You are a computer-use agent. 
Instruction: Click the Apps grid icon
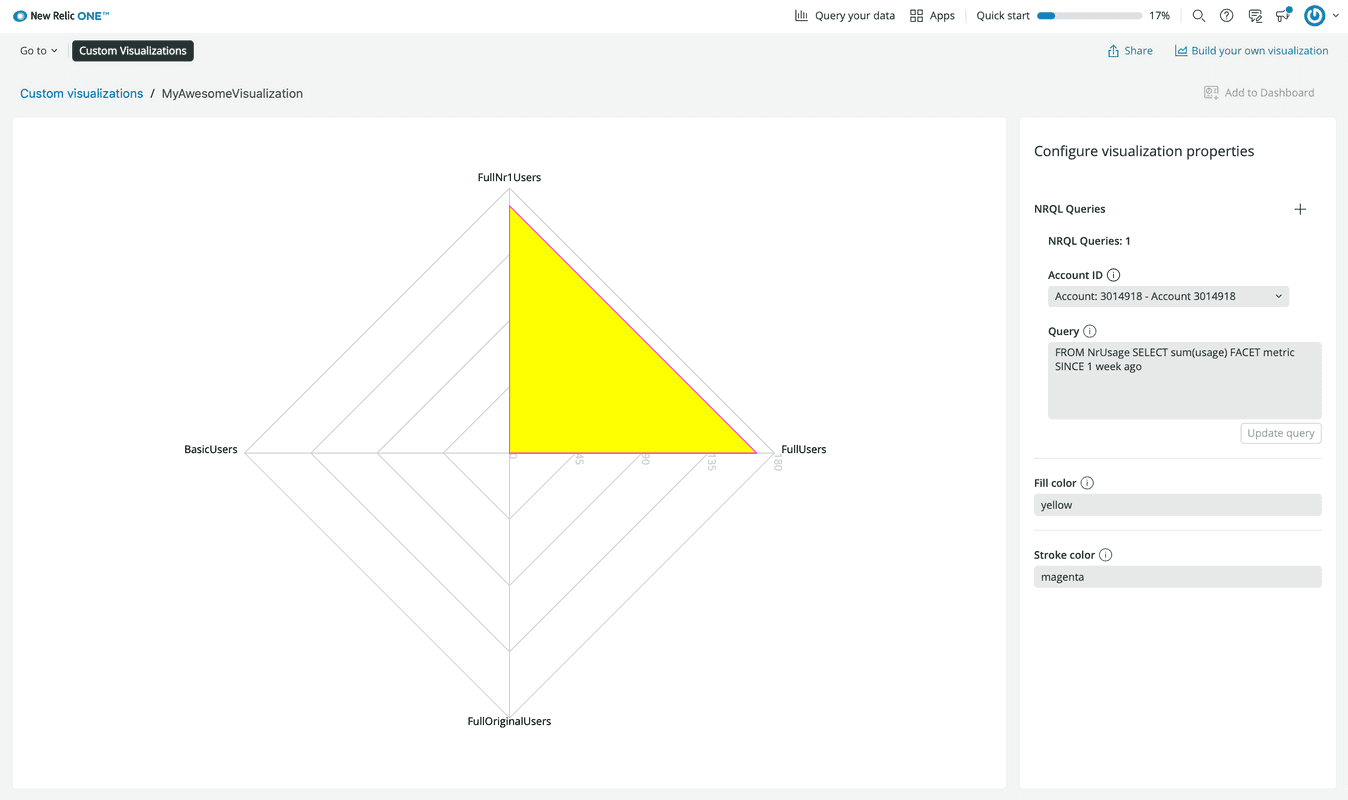click(916, 16)
